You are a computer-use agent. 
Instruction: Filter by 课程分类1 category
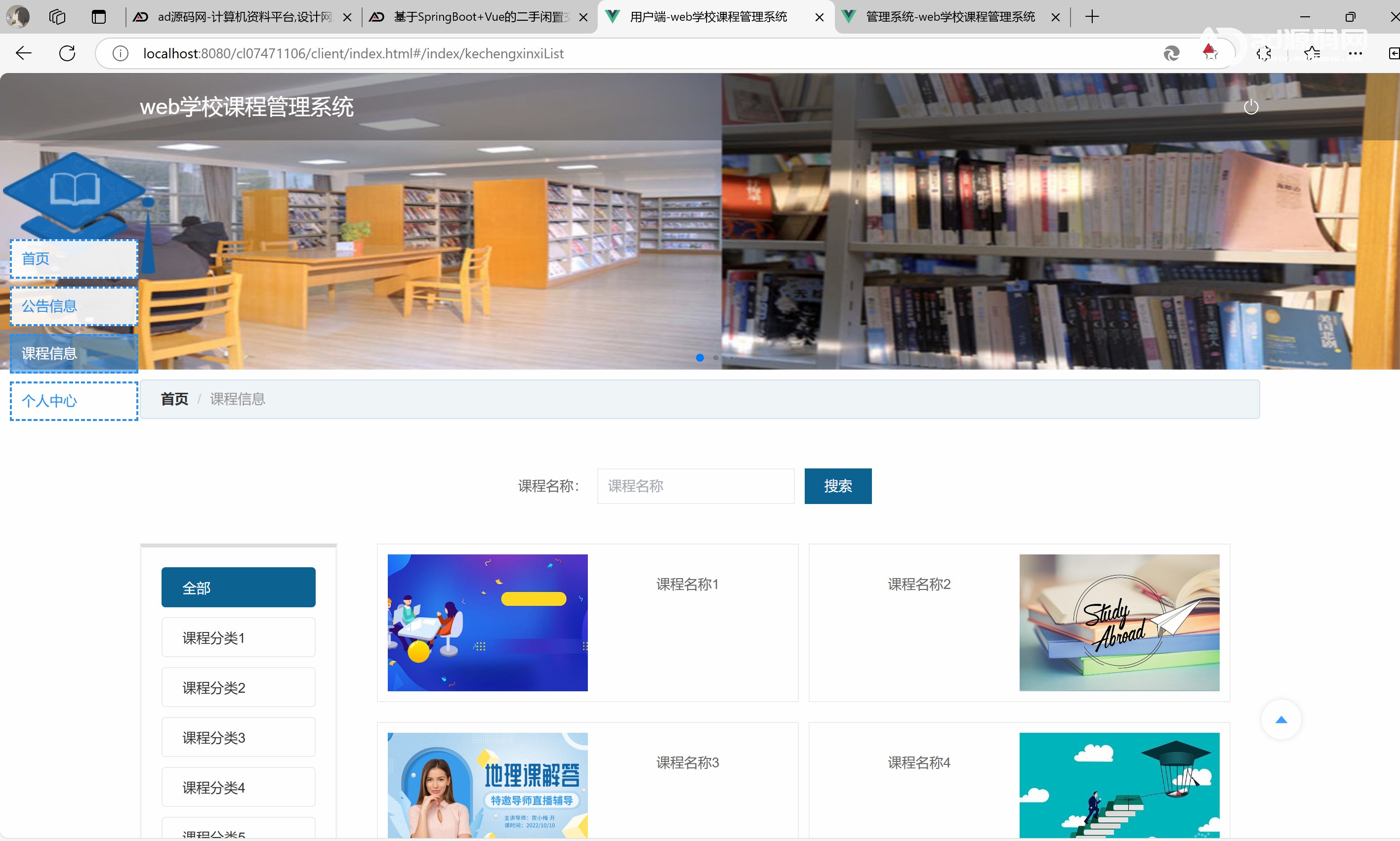click(x=238, y=637)
